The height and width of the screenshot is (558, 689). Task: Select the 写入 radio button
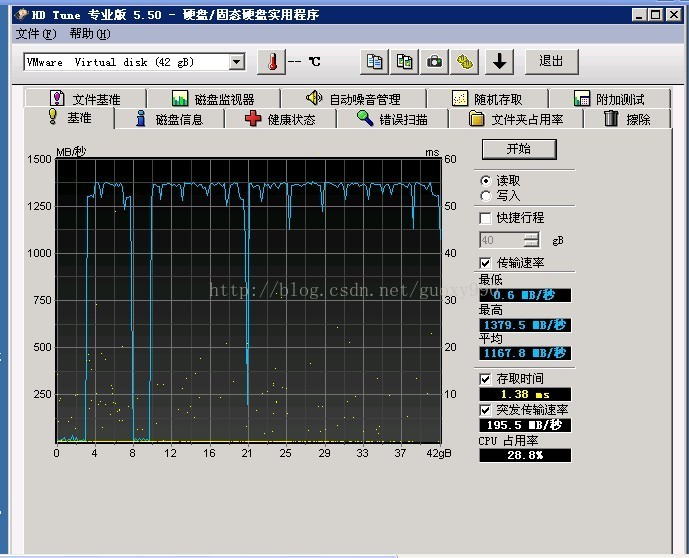pos(486,196)
